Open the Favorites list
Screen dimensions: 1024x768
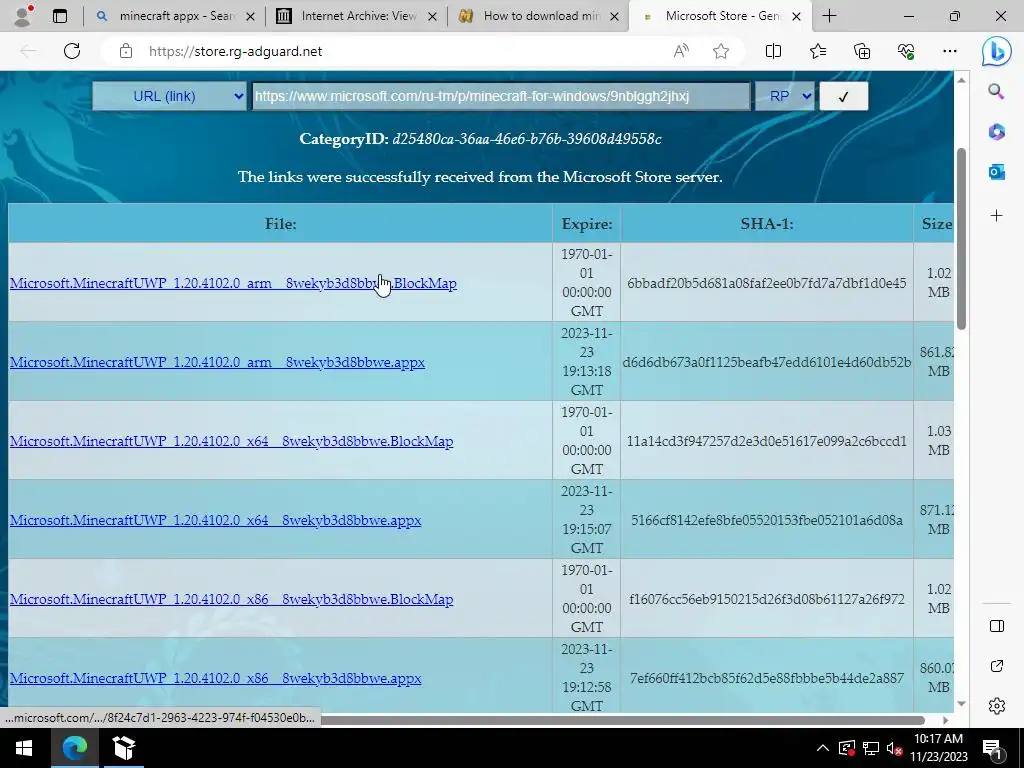point(818,51)
